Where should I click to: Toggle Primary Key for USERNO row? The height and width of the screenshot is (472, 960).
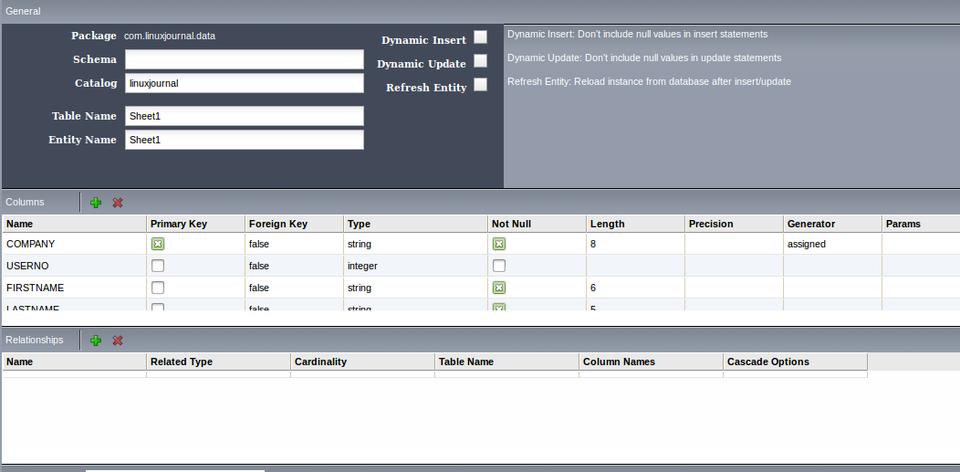click(x=158, y=266)
